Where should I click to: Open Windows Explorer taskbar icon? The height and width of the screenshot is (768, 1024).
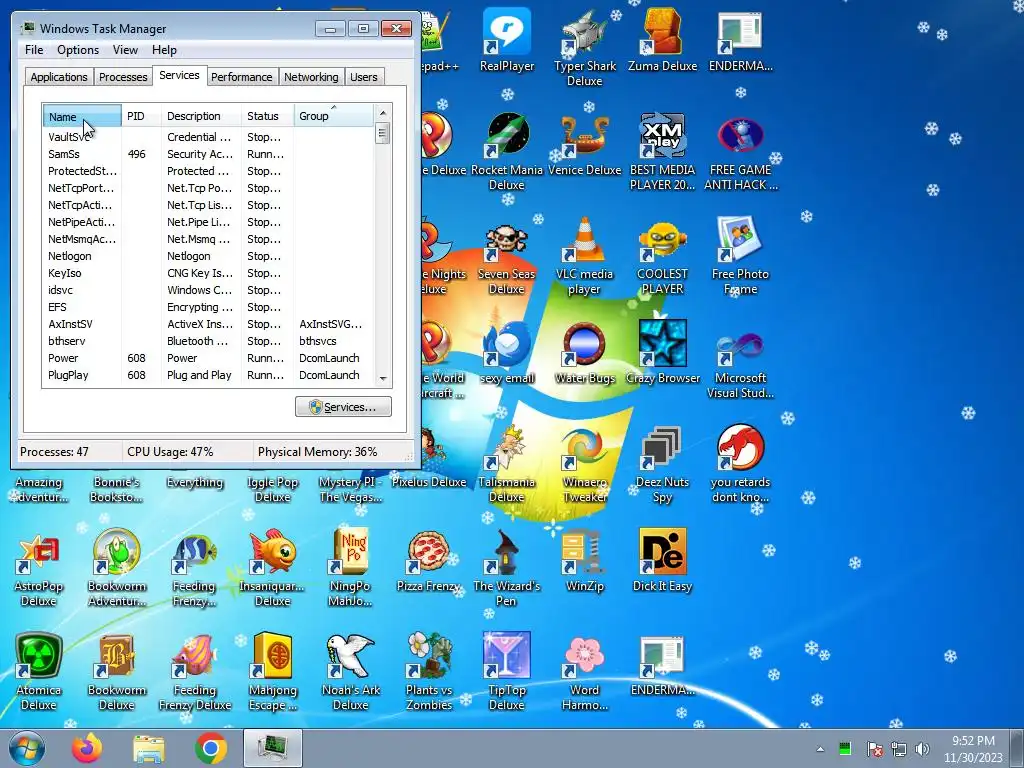coord(149,748)
